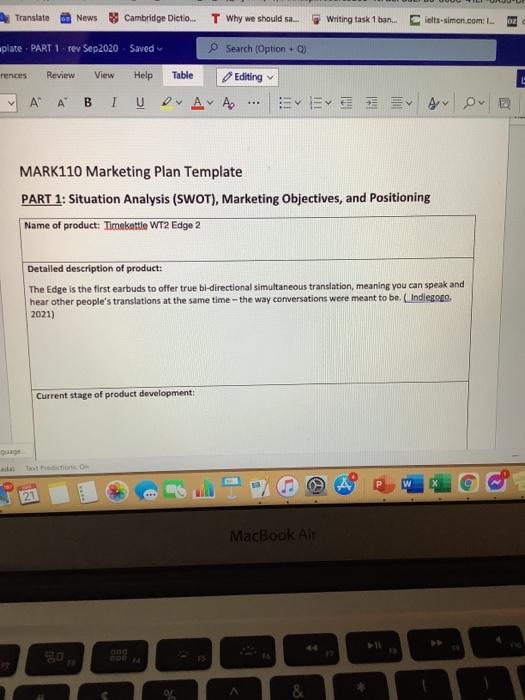Click in the Search (Option + Q) box
Viewport: 525px width, 700px height.
346,49
